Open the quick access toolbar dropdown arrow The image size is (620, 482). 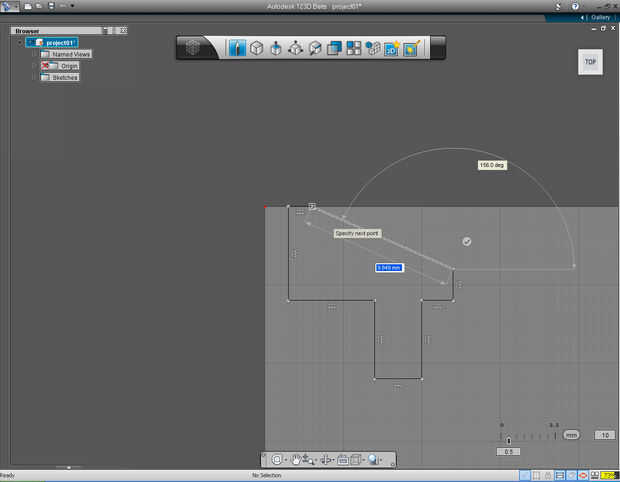pyautogui.click(x=72, y=6)
